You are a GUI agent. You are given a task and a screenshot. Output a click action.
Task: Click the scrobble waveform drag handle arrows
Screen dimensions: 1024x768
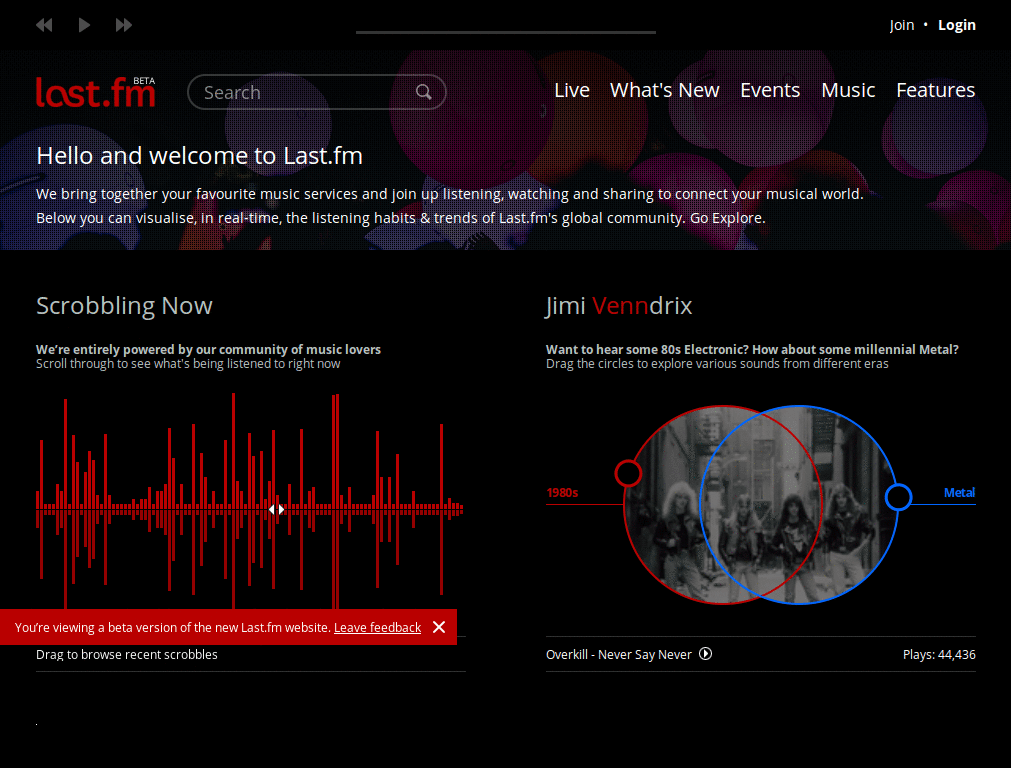click(277, 509)
